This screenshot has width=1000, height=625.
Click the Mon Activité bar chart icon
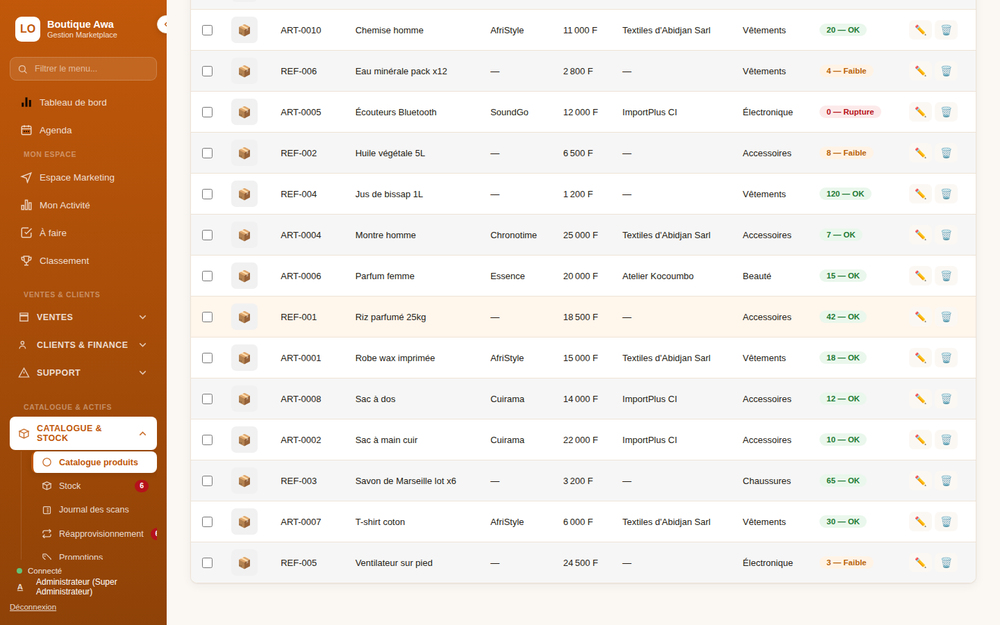(26, 205)
